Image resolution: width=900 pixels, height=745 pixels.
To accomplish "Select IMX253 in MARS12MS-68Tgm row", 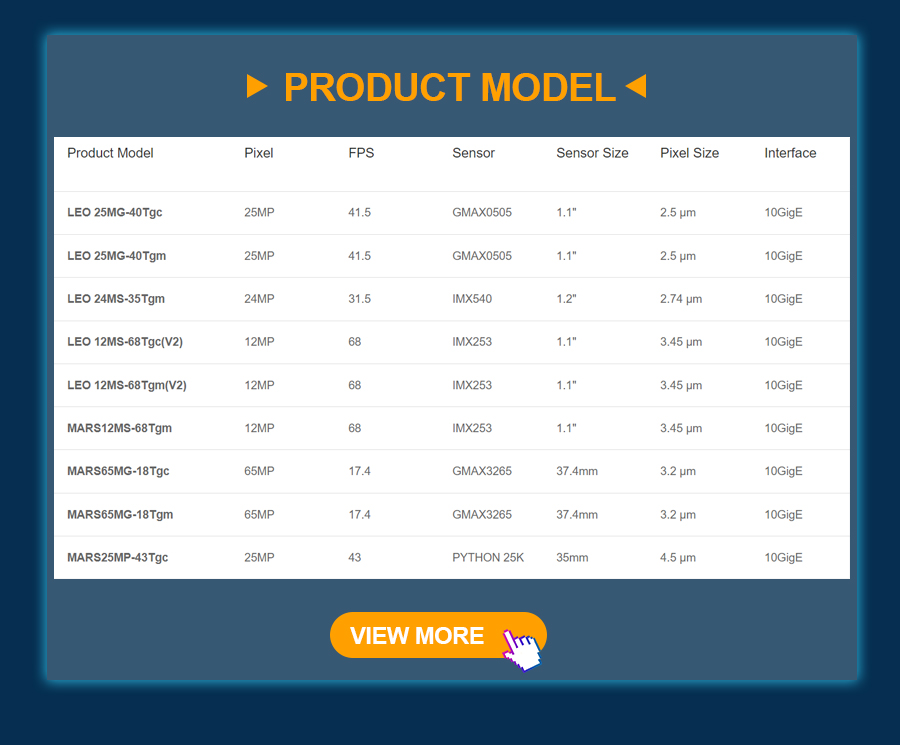I will click(472, 428).
